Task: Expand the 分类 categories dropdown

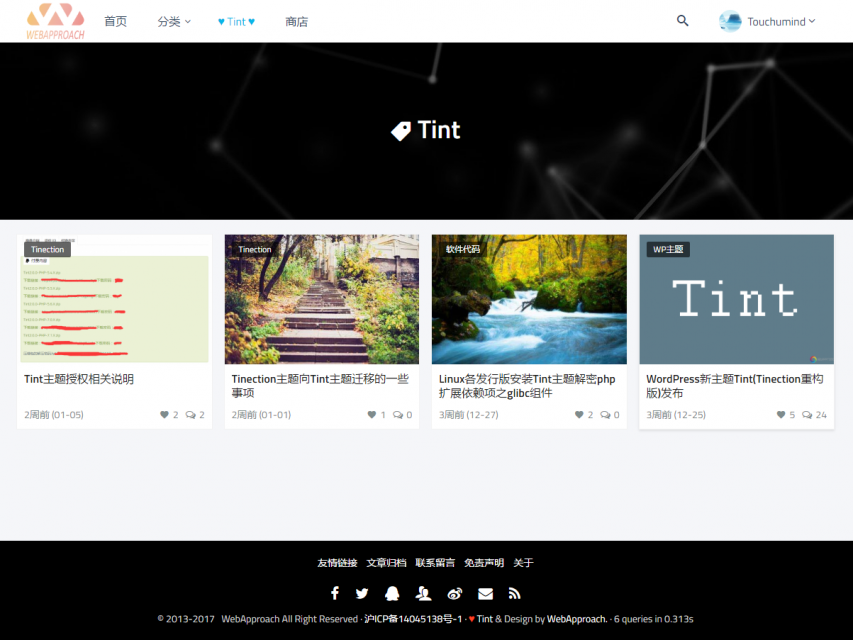Action: click(172, 20)
